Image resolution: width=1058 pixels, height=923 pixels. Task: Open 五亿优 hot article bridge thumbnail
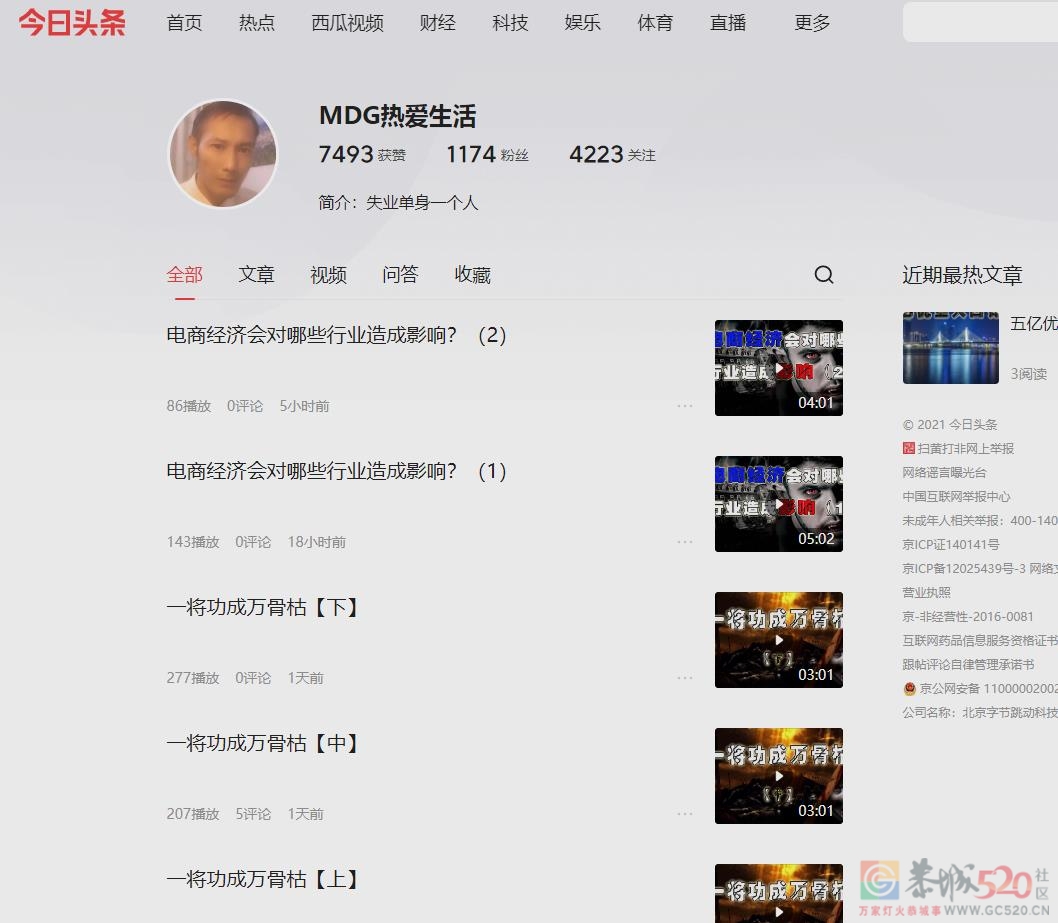coord(951,347)
